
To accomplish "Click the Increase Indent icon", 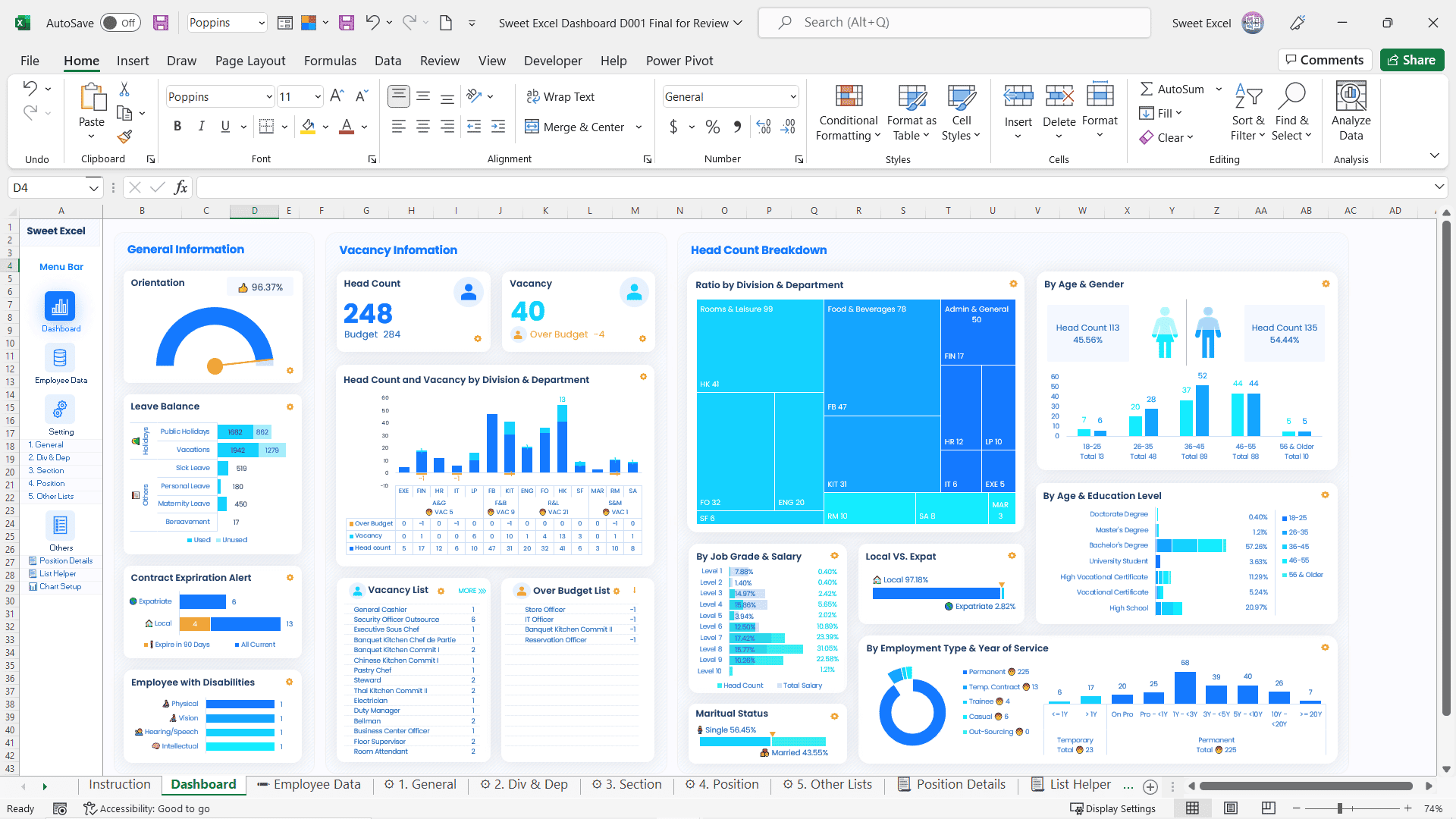I will coord(498,127).
